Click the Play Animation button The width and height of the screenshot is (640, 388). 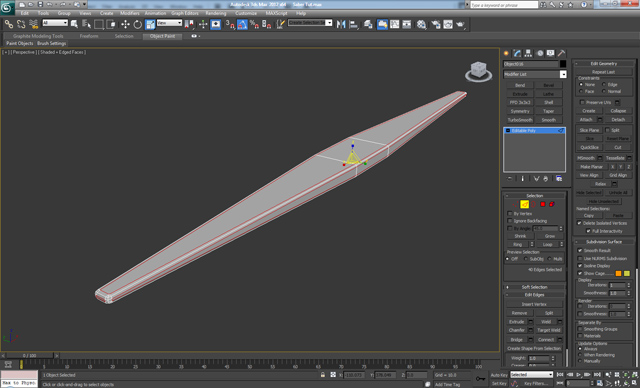[x=578, y=375]
